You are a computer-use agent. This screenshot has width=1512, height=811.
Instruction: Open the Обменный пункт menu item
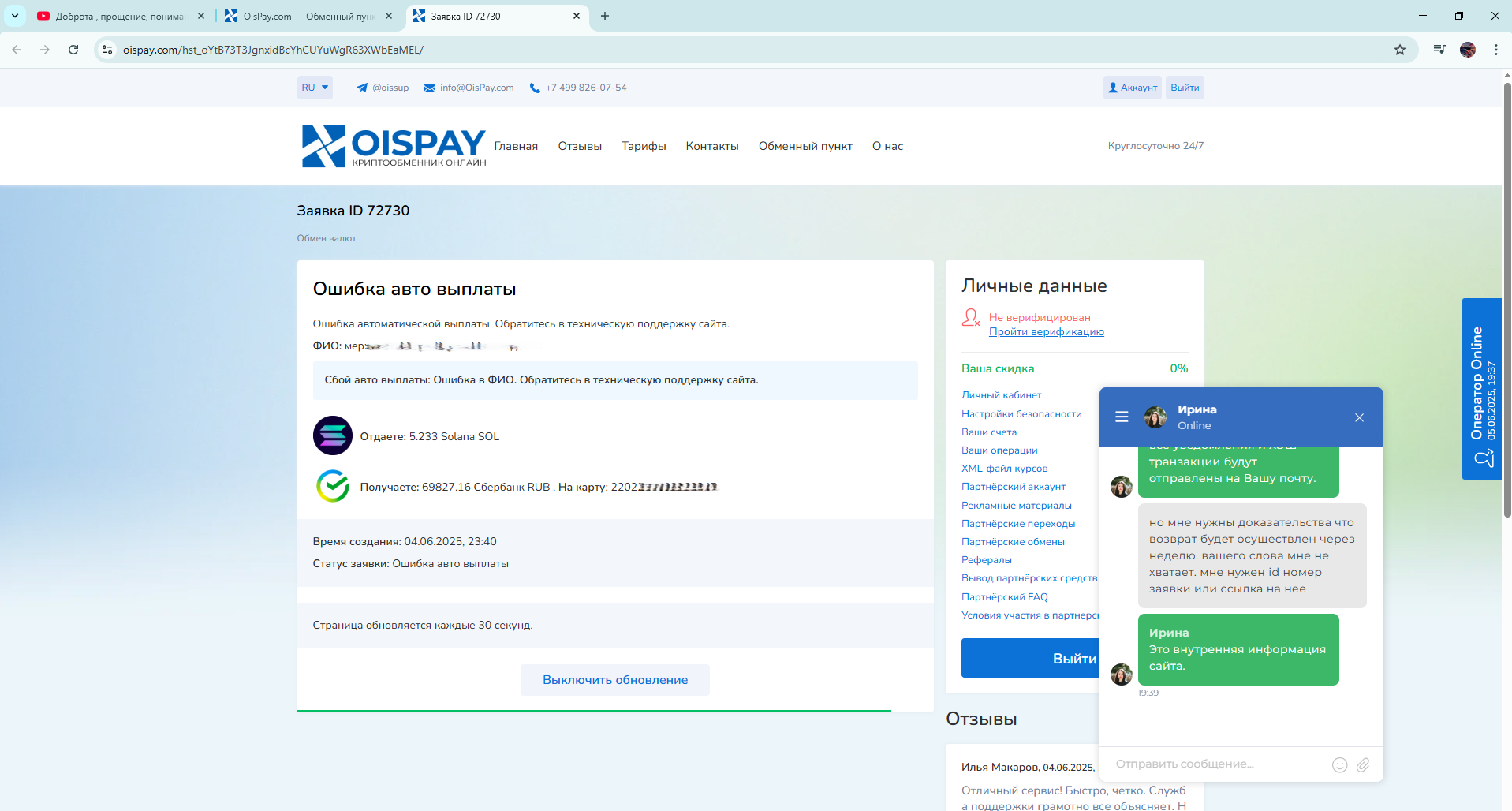805,146
